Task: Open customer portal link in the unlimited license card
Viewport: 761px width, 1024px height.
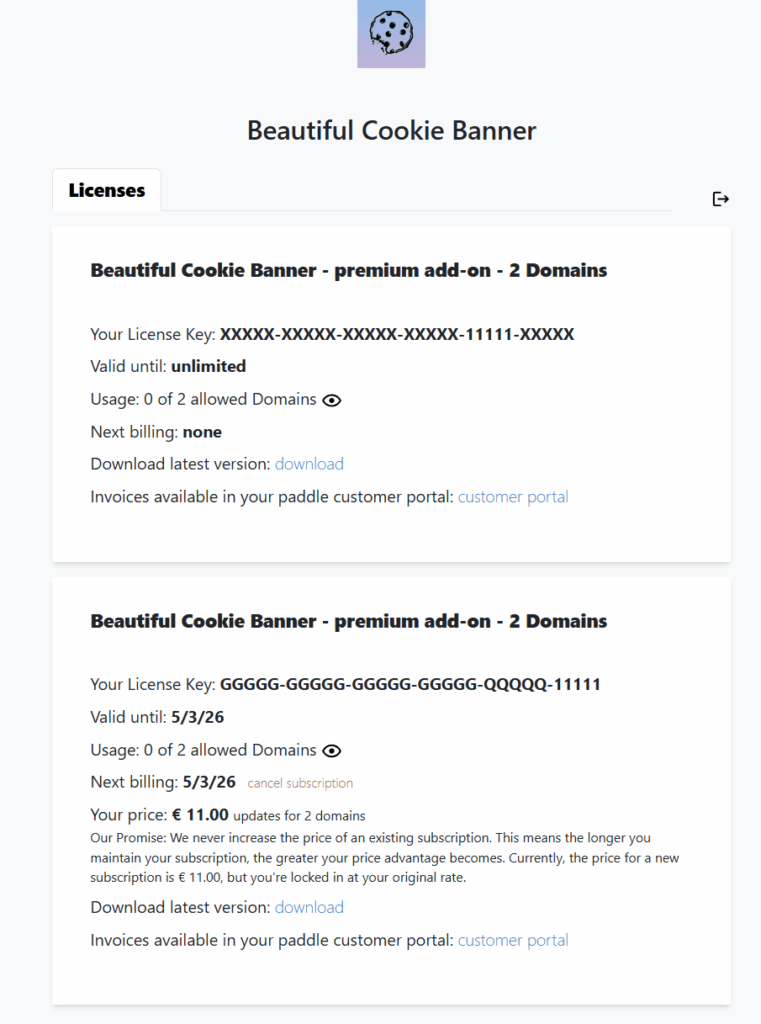Action: 513,497
